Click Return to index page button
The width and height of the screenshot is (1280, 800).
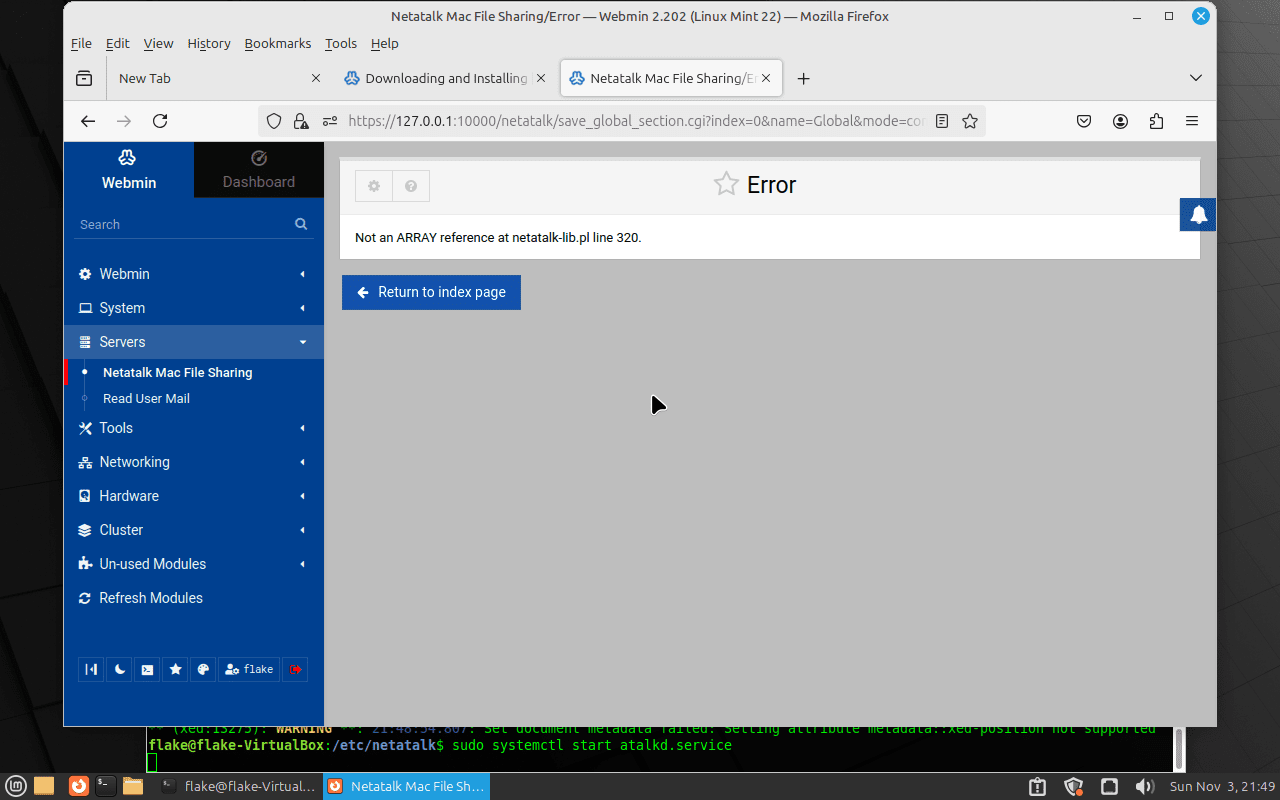point(431,292)
